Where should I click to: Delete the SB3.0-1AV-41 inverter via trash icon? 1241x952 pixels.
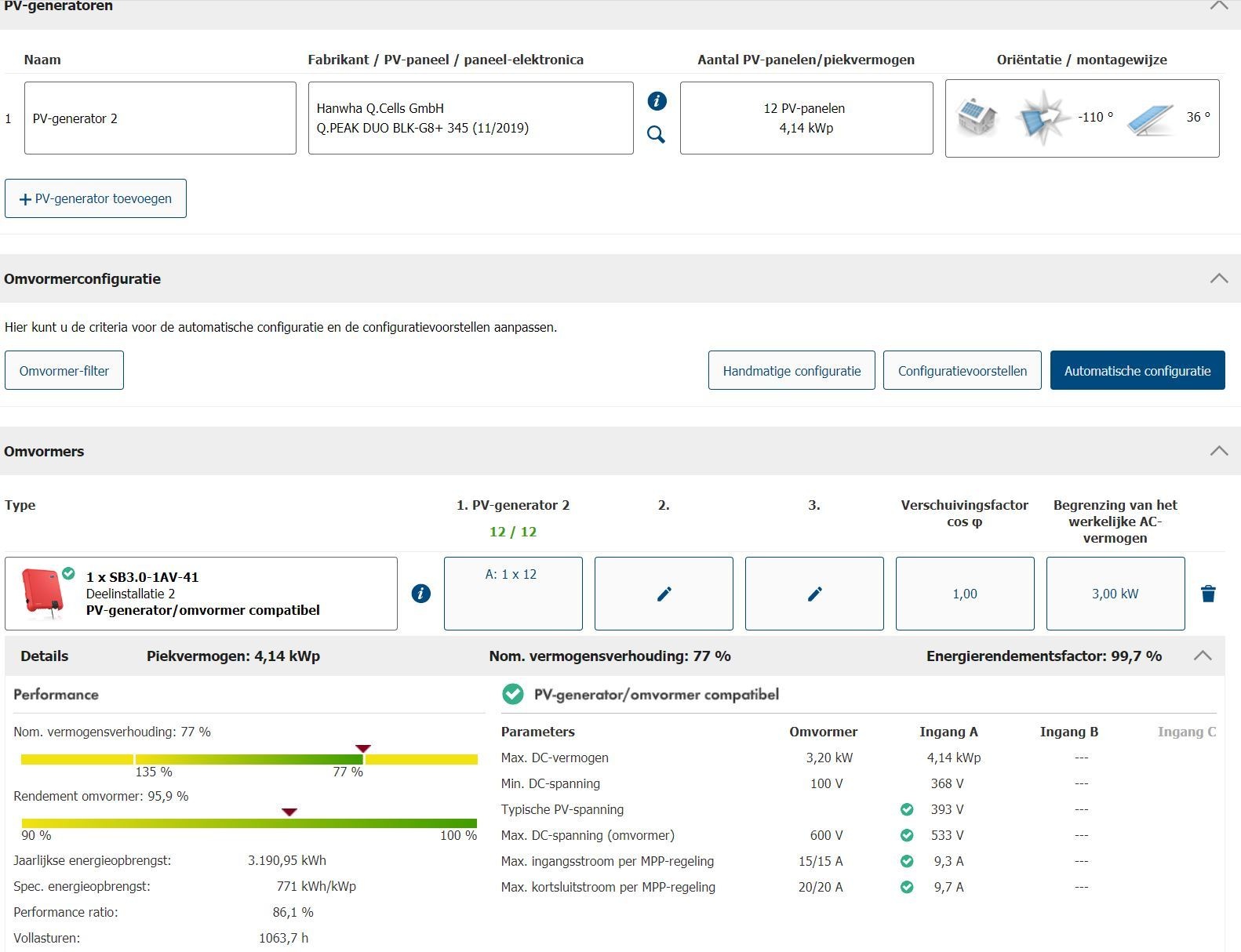(1208, 594)
